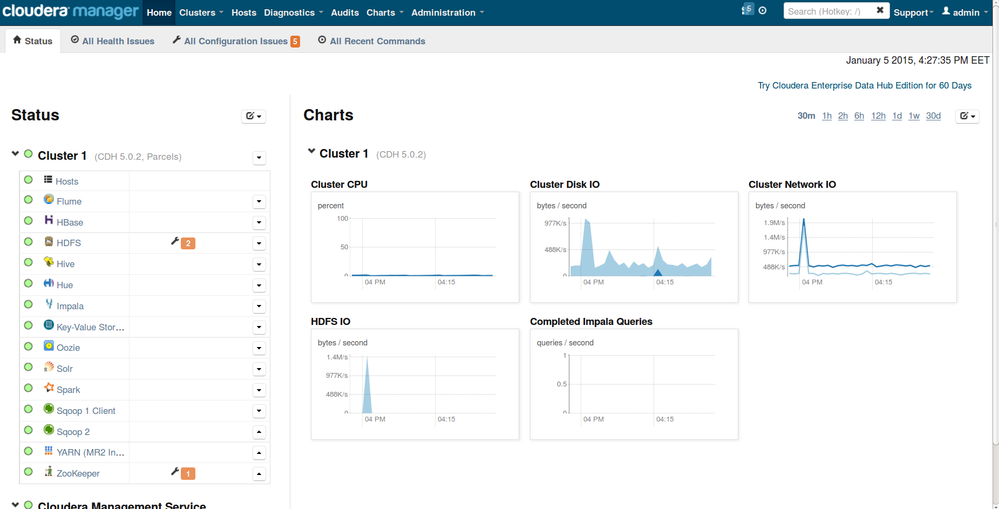Collapse Cluster 1 charts section
999x509 pixels.
tap(311, 152)
